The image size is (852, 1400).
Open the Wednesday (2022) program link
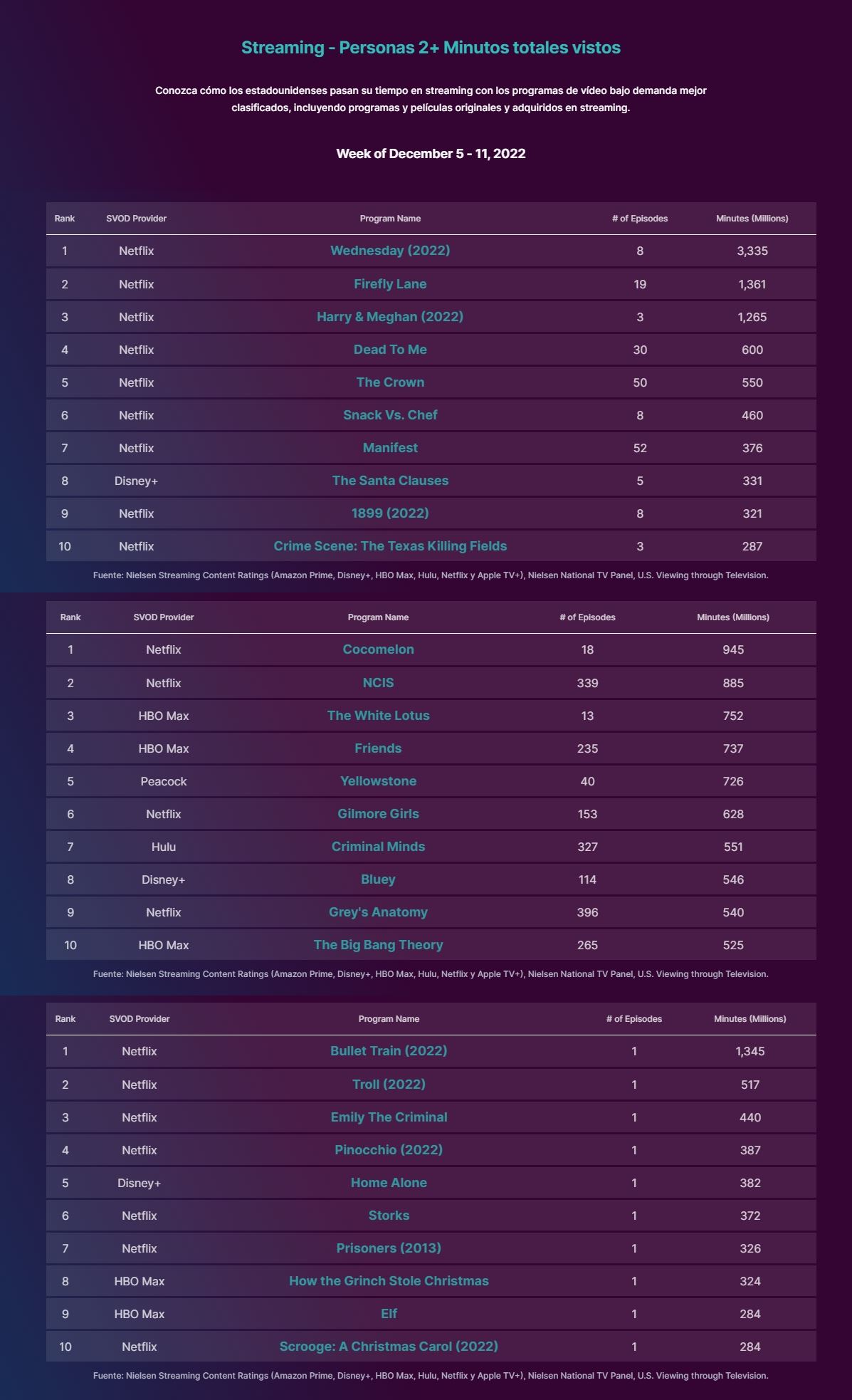coord(390,251)
